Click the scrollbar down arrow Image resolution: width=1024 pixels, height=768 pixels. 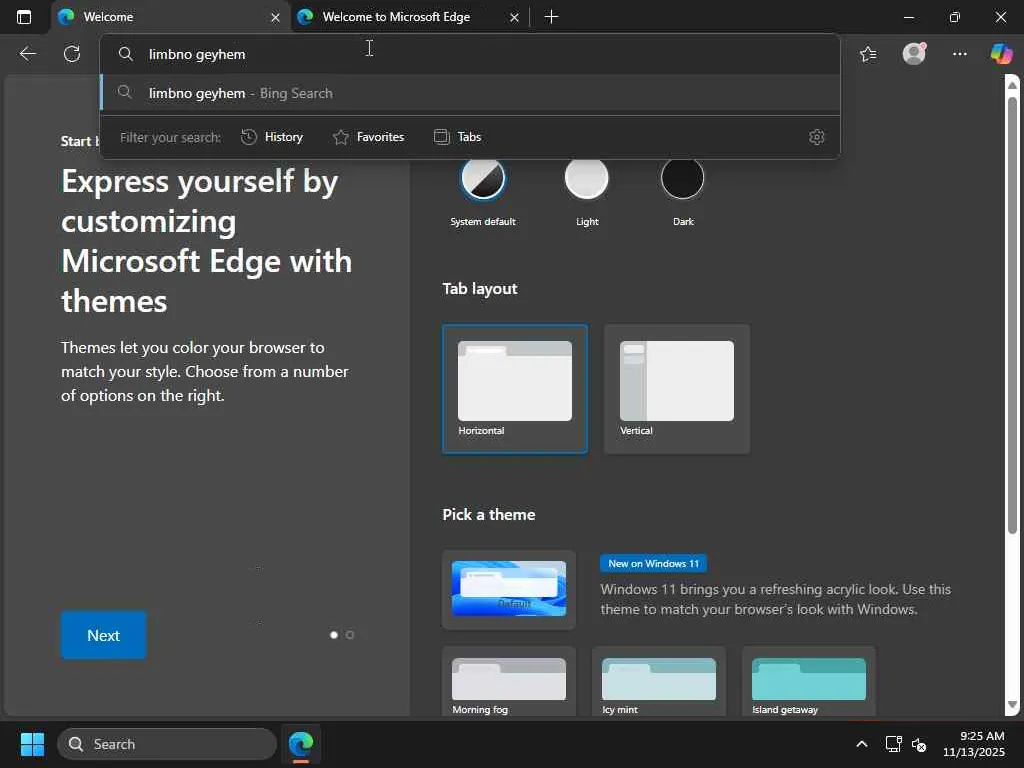point(1012,705)
